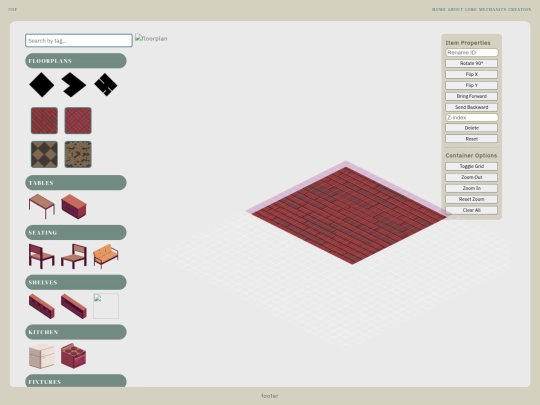This screenshot has width=540, height=405.
Task: Collapse the Floorplans category header
Action: tap(76, 61)
